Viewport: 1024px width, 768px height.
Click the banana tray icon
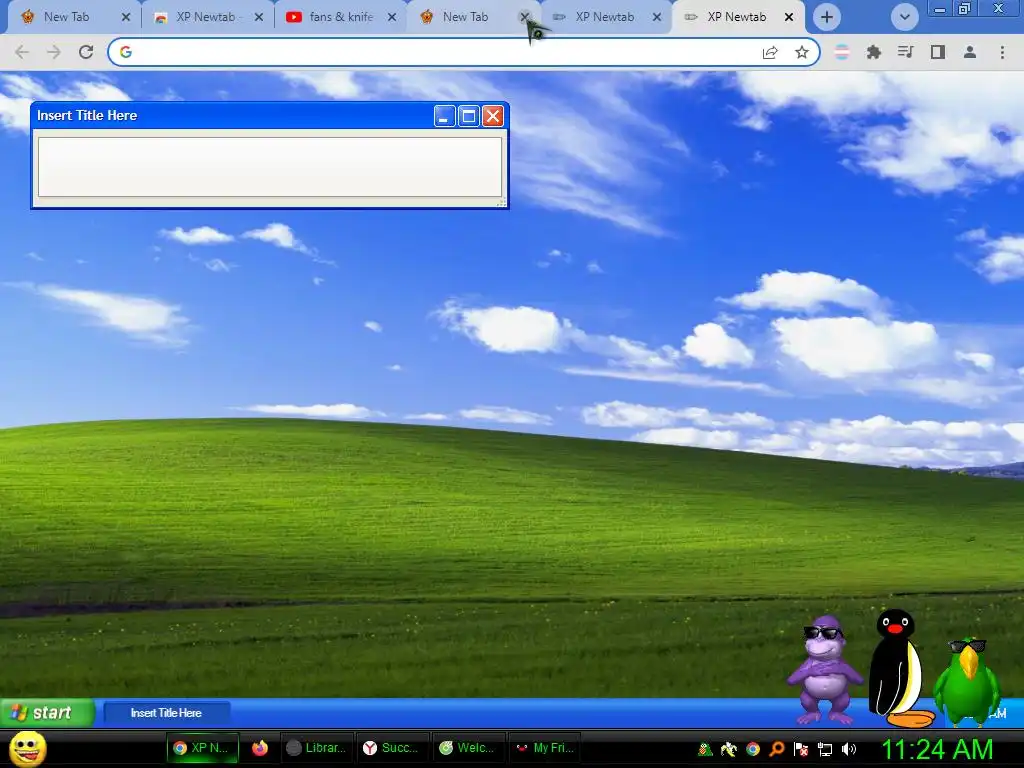point(729,749)
